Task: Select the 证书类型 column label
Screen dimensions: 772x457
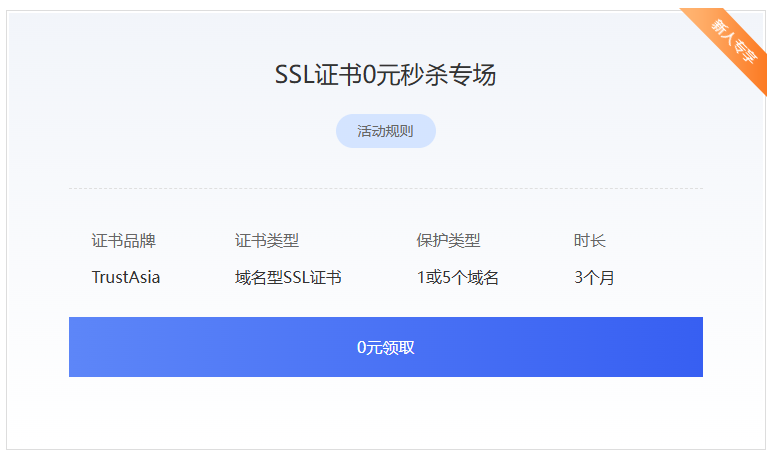Action: (266, 240)
